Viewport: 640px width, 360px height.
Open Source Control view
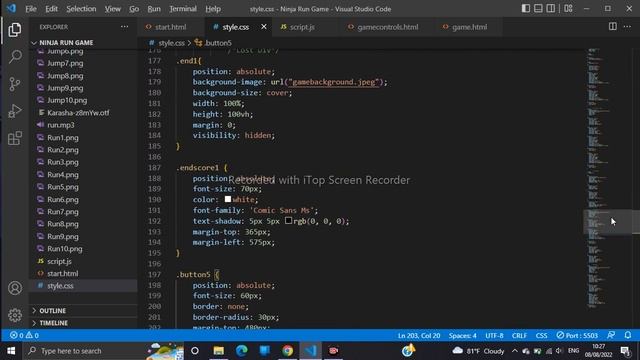[x=15, y=84]
